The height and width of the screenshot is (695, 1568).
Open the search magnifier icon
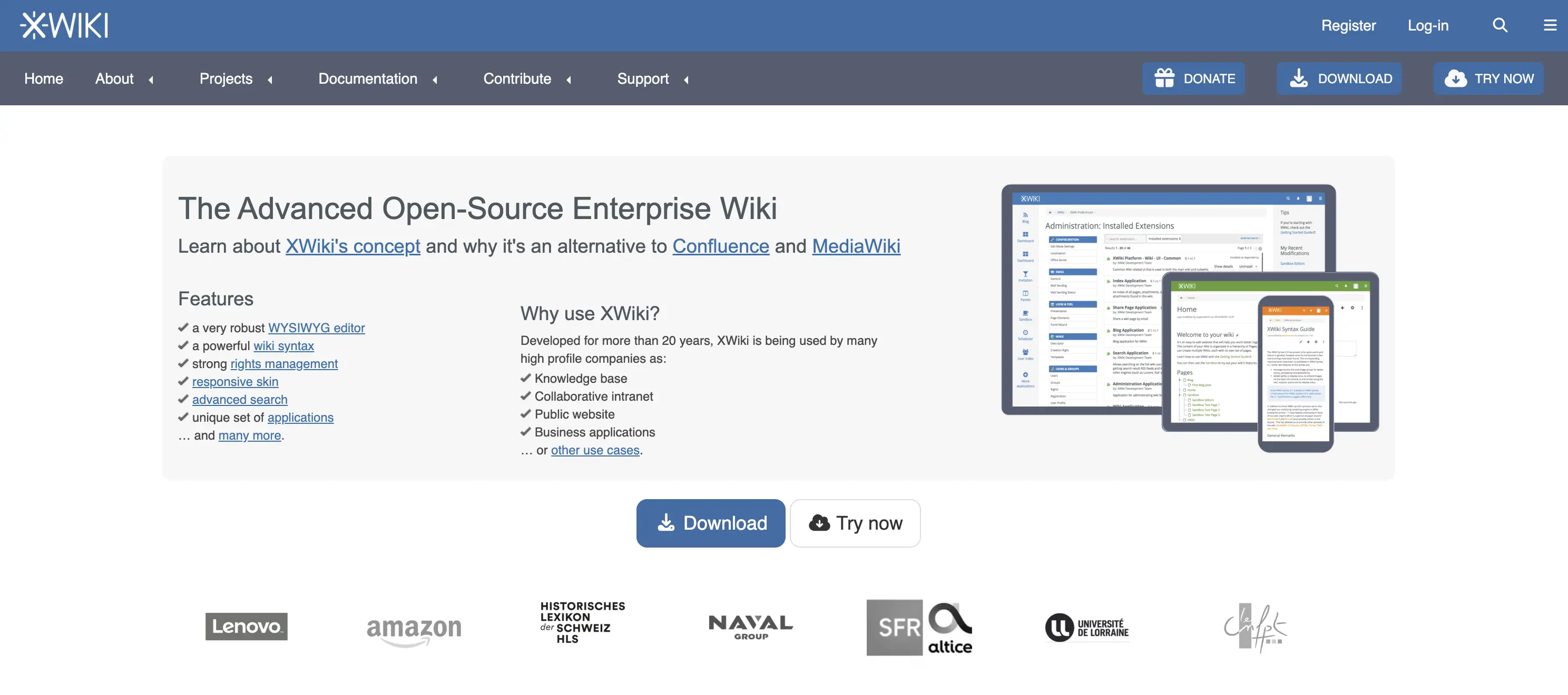[1500, 26]
